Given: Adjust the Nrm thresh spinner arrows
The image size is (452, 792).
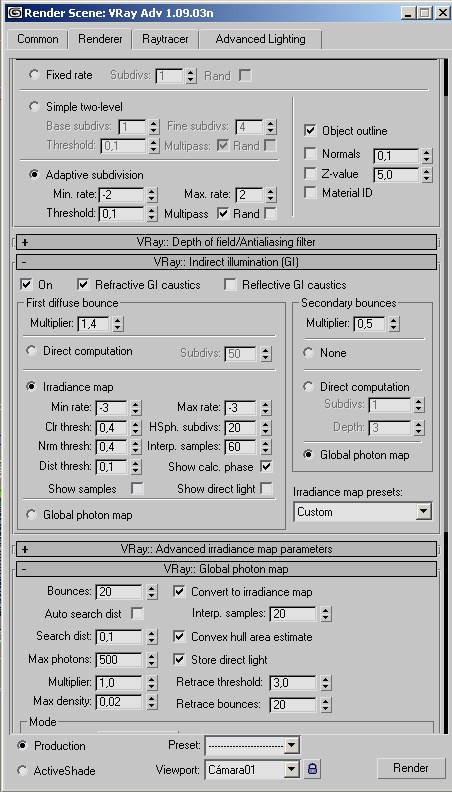Looking at the screenshot, I should (x=135, y=447).
